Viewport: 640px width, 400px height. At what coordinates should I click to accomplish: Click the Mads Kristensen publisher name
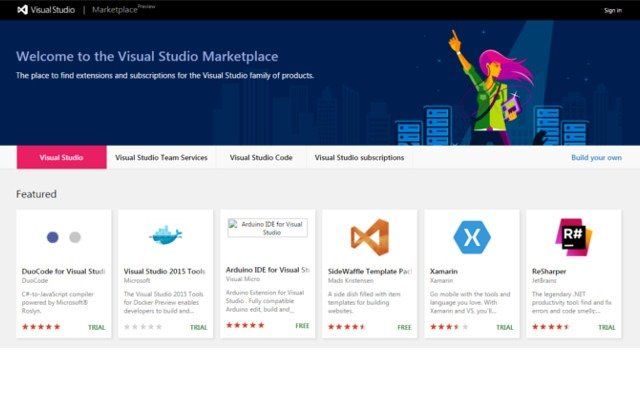coord(351,281)
